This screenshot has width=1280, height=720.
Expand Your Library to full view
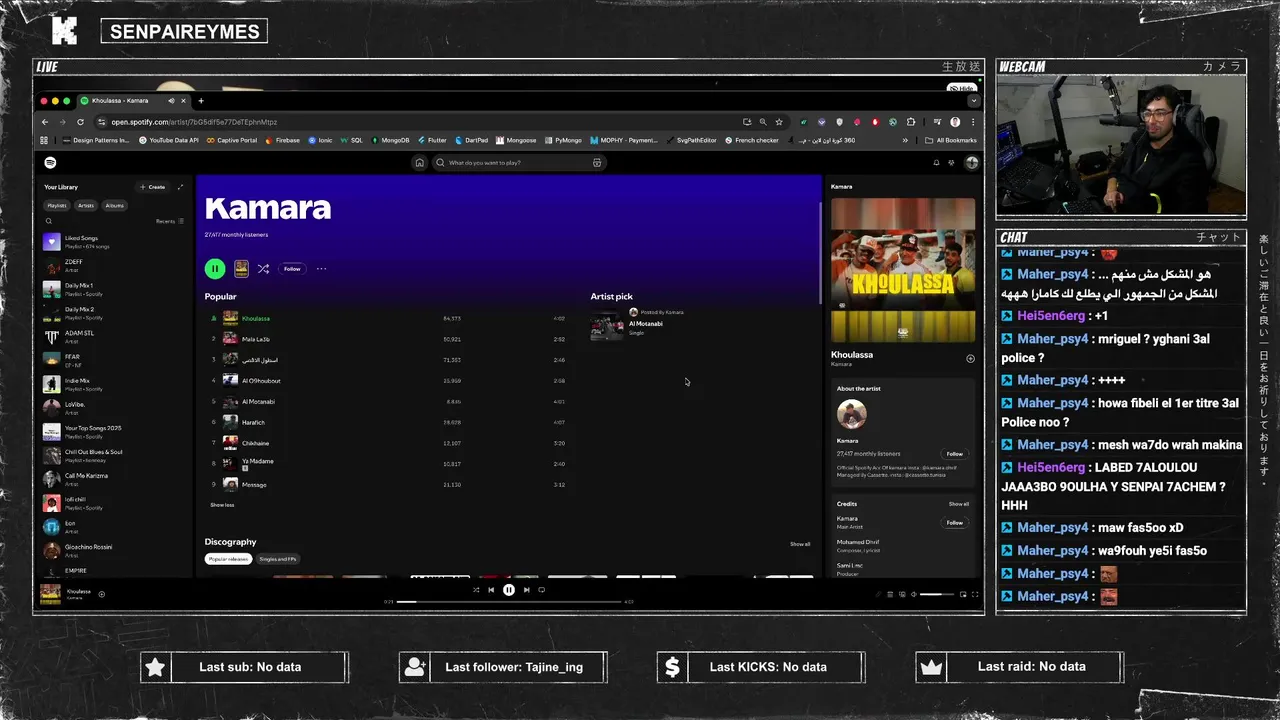(x=180, y=187)
